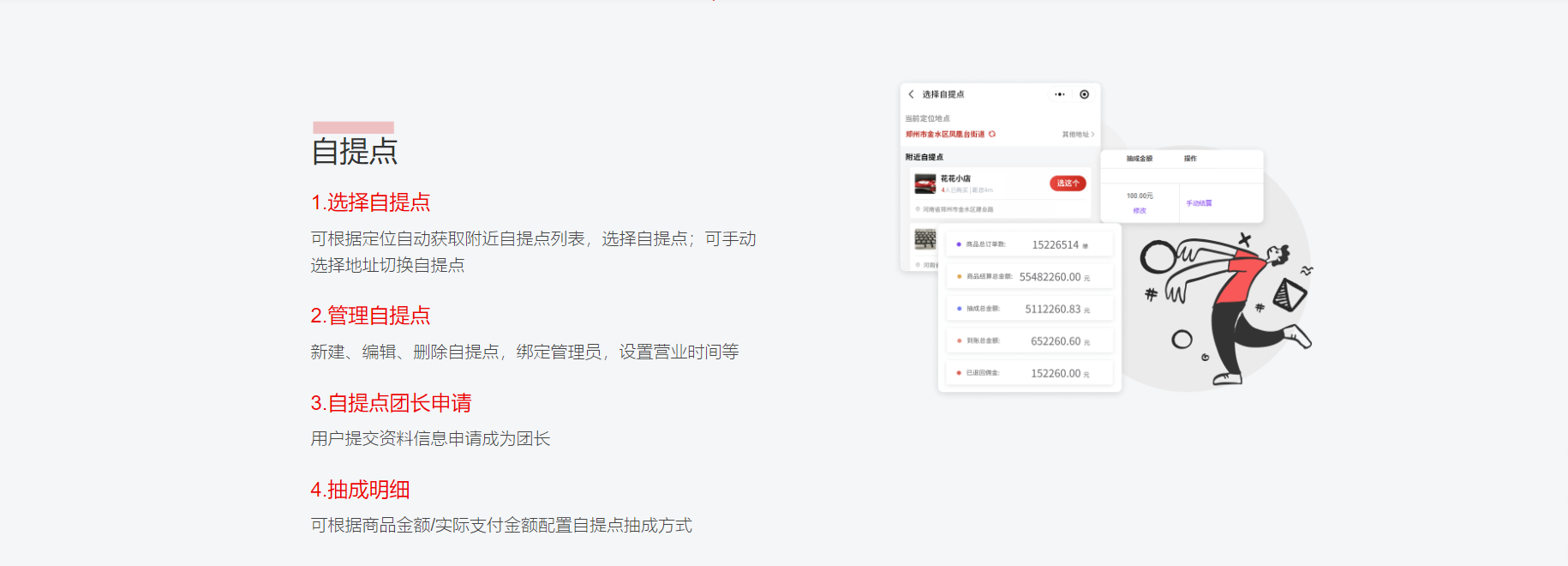This screenshot has width=1568, height=566.
Task: Click the page title 选择自提点
Action: point(943,94)
